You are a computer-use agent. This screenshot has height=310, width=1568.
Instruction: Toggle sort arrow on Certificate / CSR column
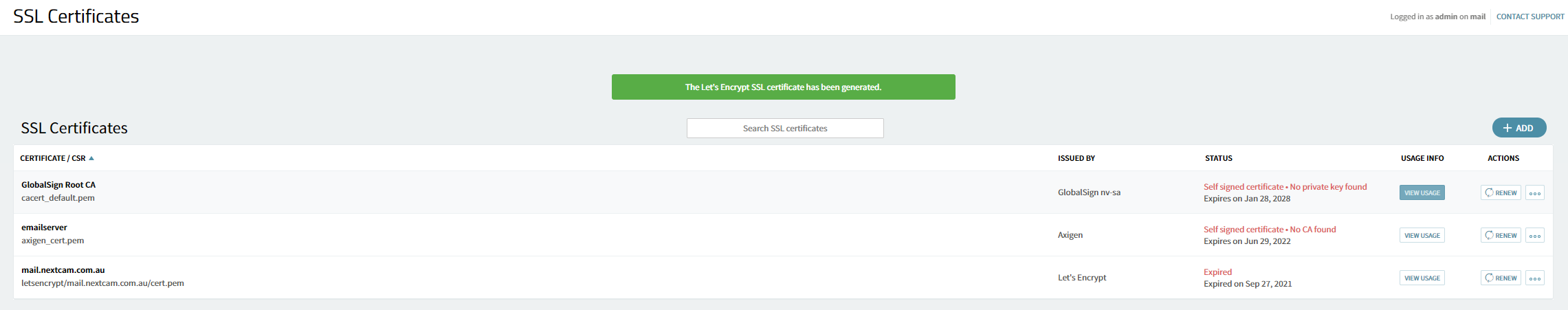coord(91,158)
